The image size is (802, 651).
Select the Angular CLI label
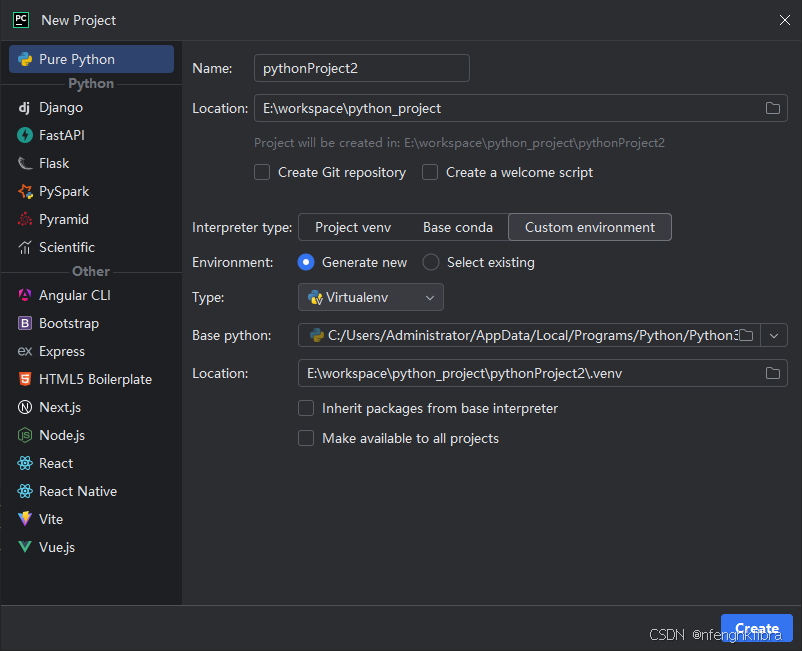pyautogui.click(x=75, y=295)
